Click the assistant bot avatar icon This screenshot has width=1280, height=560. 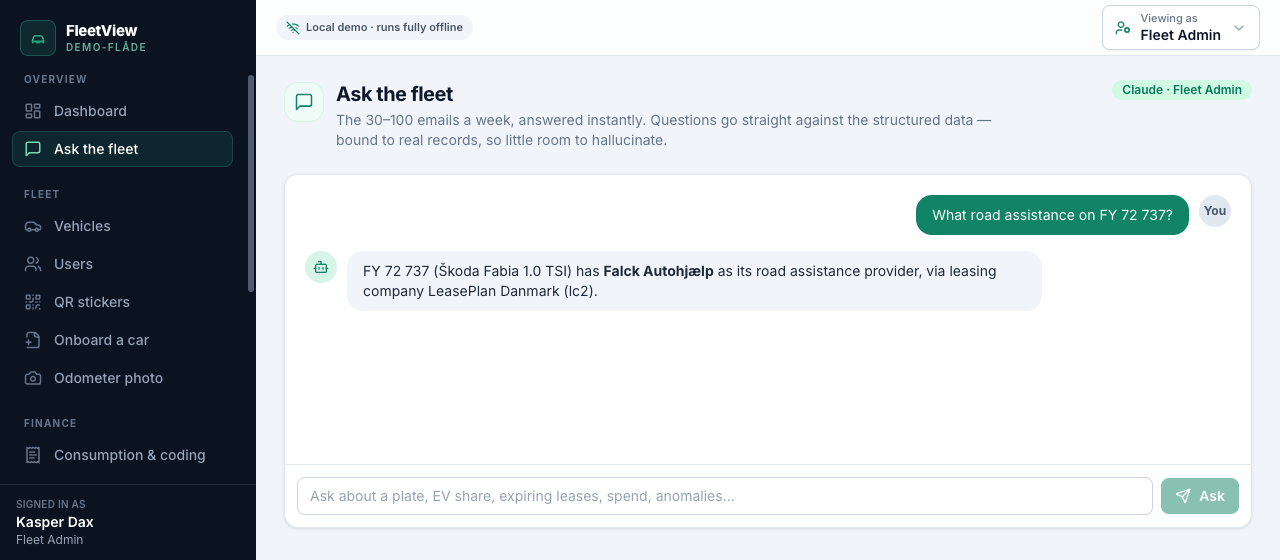click(x=321, y=267)
